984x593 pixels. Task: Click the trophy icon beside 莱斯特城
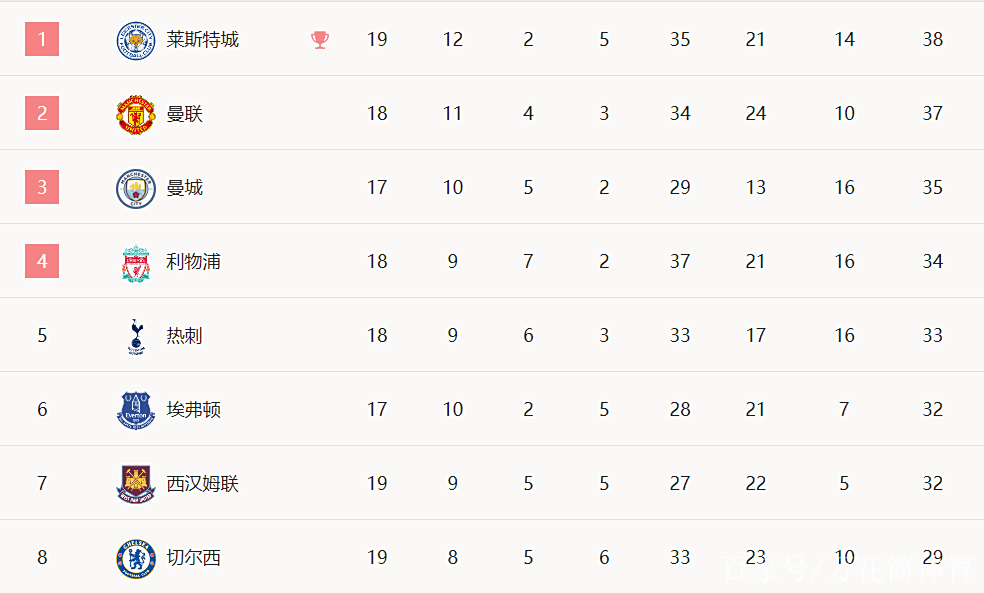click(x=320, y=40)
